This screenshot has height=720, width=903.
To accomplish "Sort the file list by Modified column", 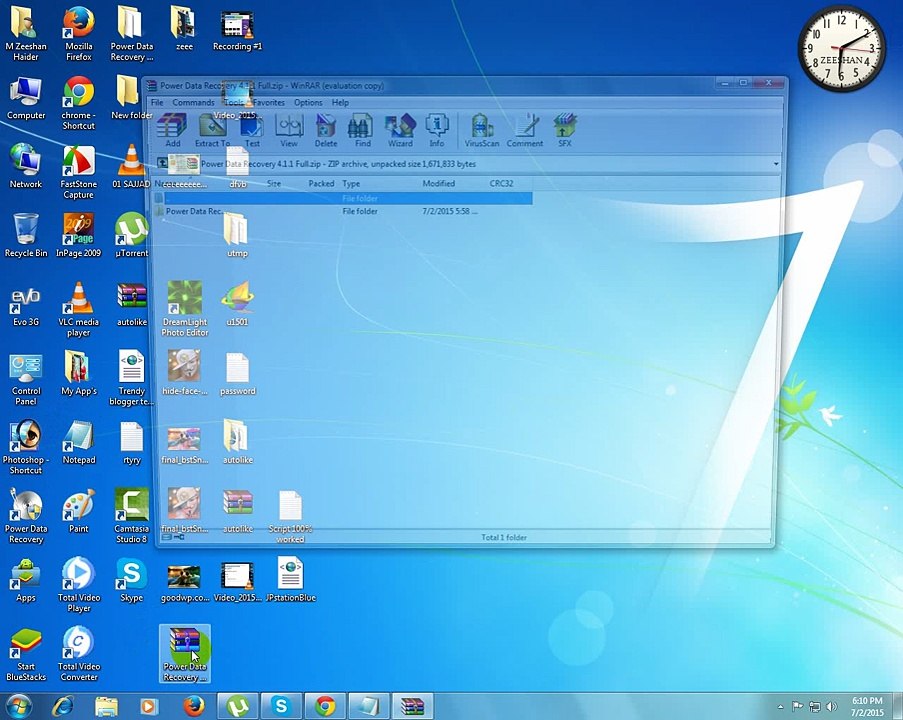I will (439, 184).
